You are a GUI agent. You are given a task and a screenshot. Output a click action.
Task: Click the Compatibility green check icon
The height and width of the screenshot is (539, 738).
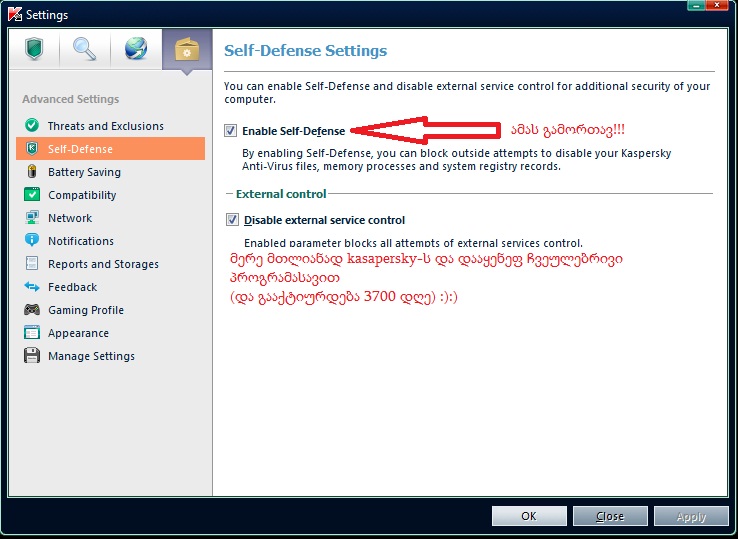point(32,194)
